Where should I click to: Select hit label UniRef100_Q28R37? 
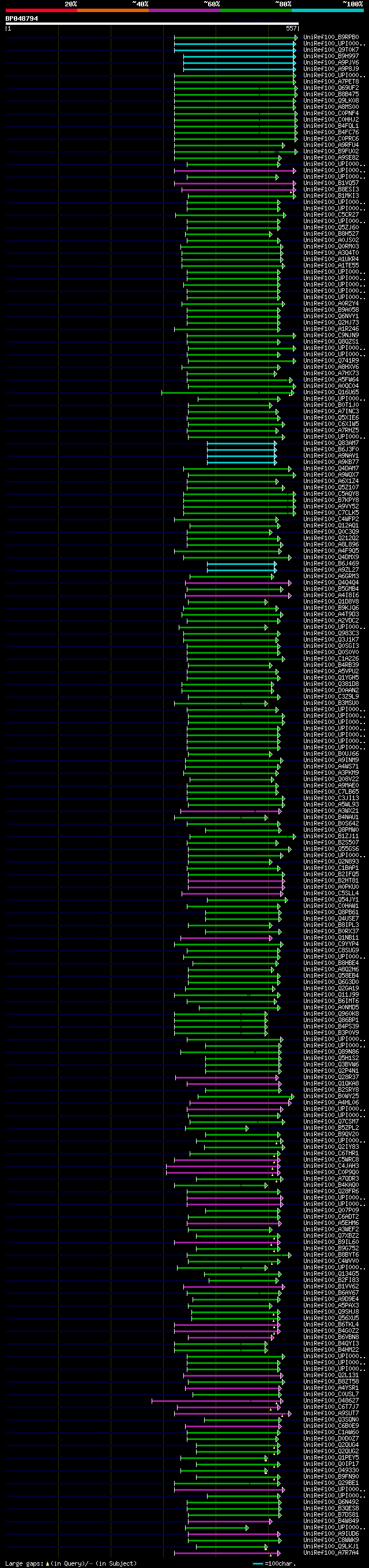click(x=332, y=1077)
